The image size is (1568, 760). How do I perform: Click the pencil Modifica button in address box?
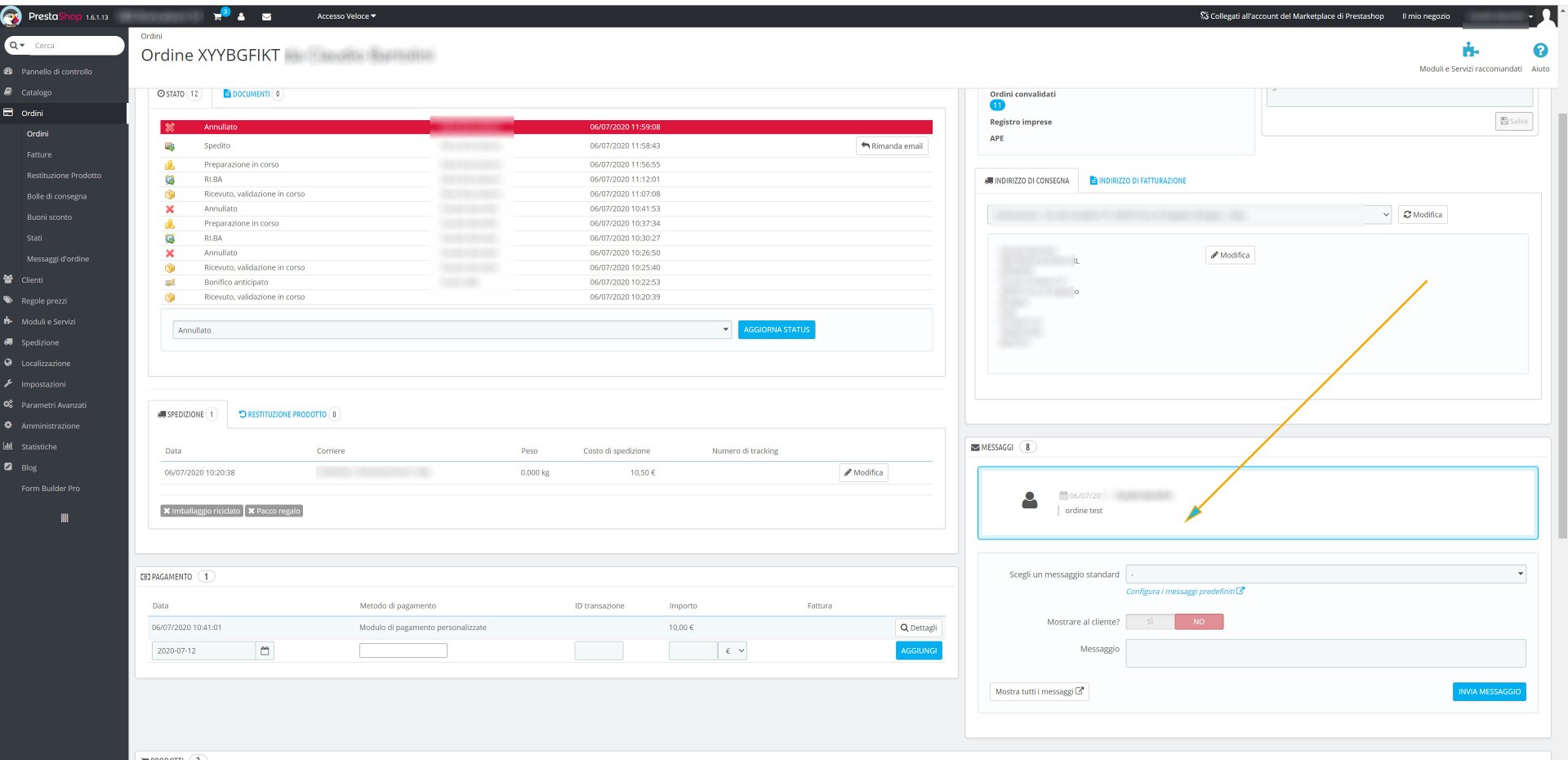(x=1230, y=255)
